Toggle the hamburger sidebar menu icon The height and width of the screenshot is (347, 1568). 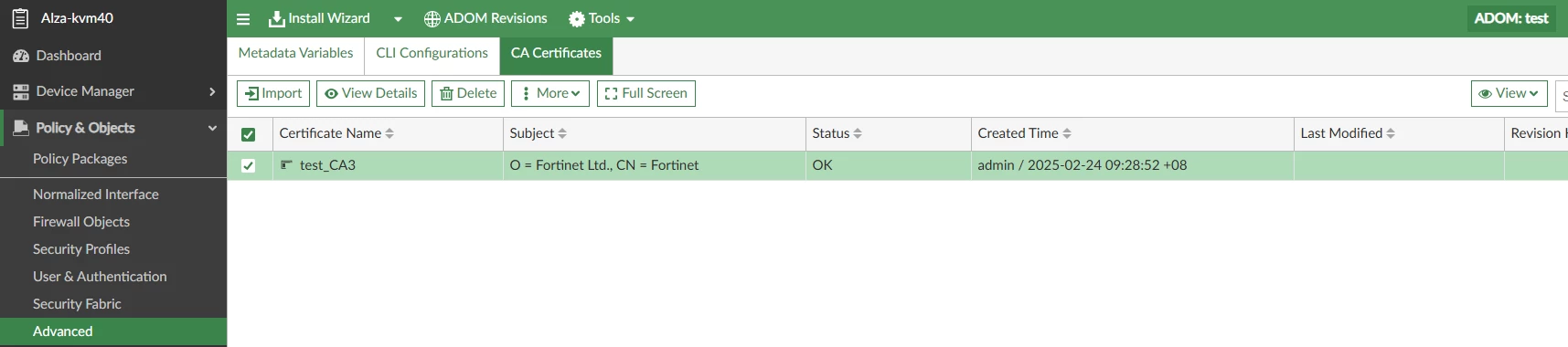pyautogui.click(x=243, y=19)
